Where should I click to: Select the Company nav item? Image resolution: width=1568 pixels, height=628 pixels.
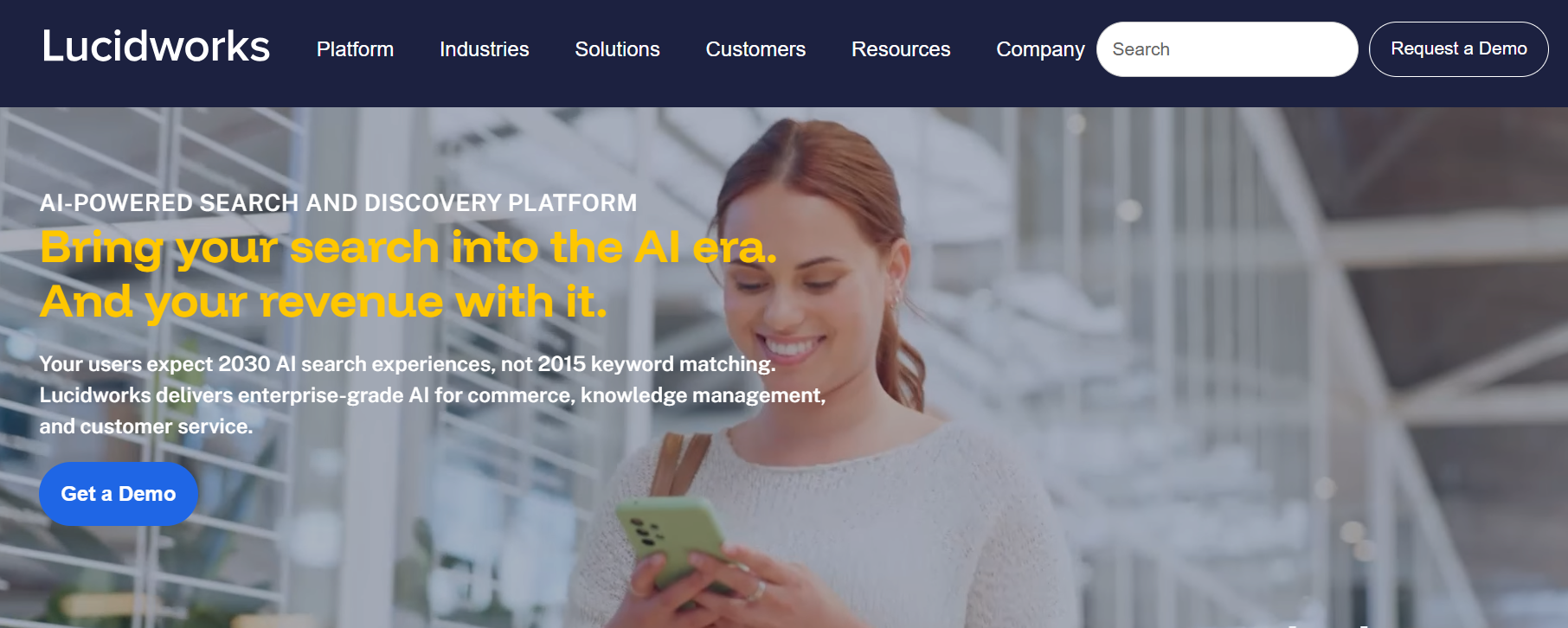pyautogui.click(x=1040, y=49)
